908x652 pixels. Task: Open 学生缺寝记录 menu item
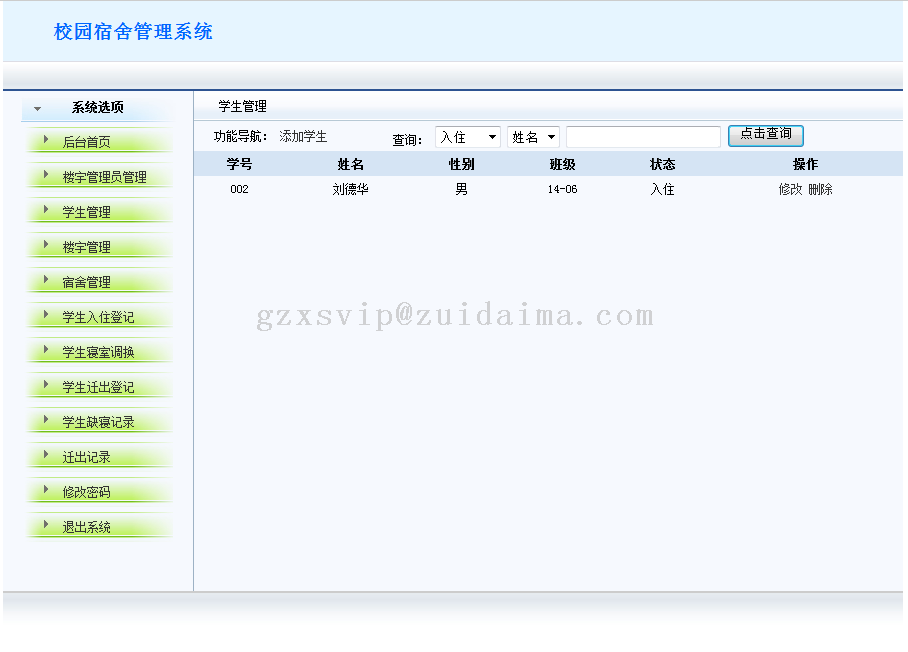98,422
